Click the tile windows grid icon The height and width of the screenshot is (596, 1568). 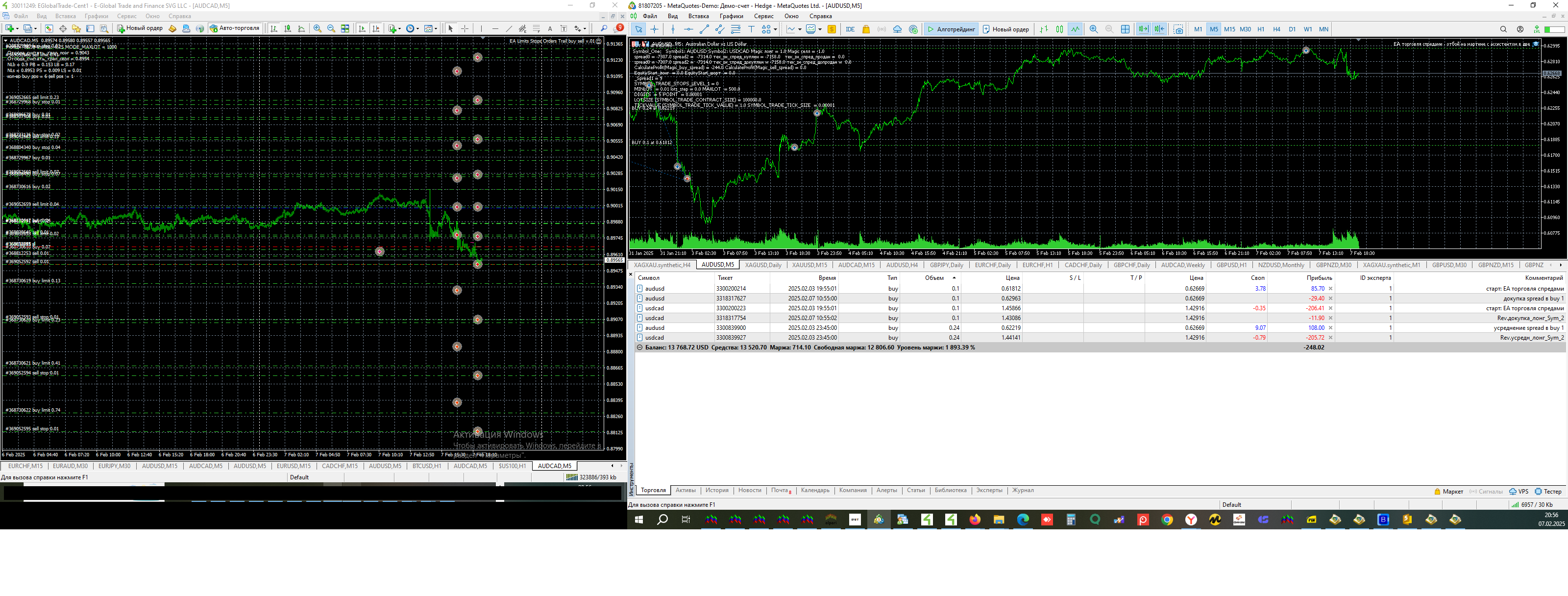tap(1125, 29)
